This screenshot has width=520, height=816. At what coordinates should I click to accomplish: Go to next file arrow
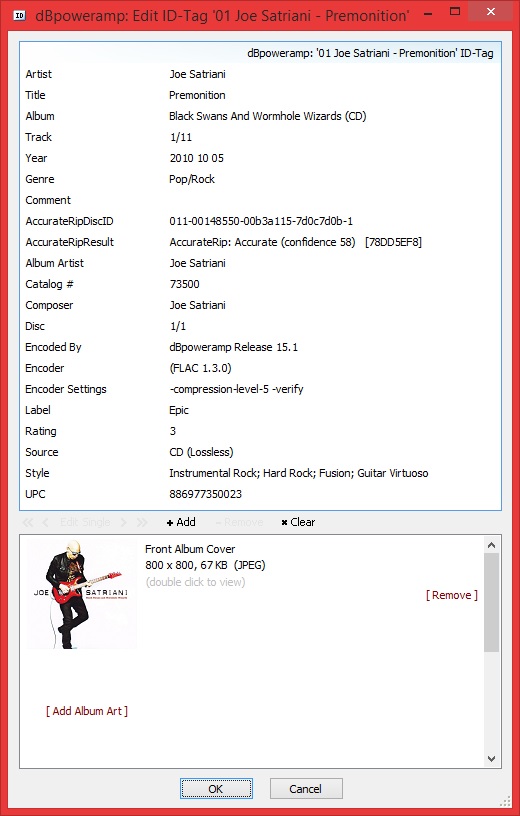pos(123,522)
